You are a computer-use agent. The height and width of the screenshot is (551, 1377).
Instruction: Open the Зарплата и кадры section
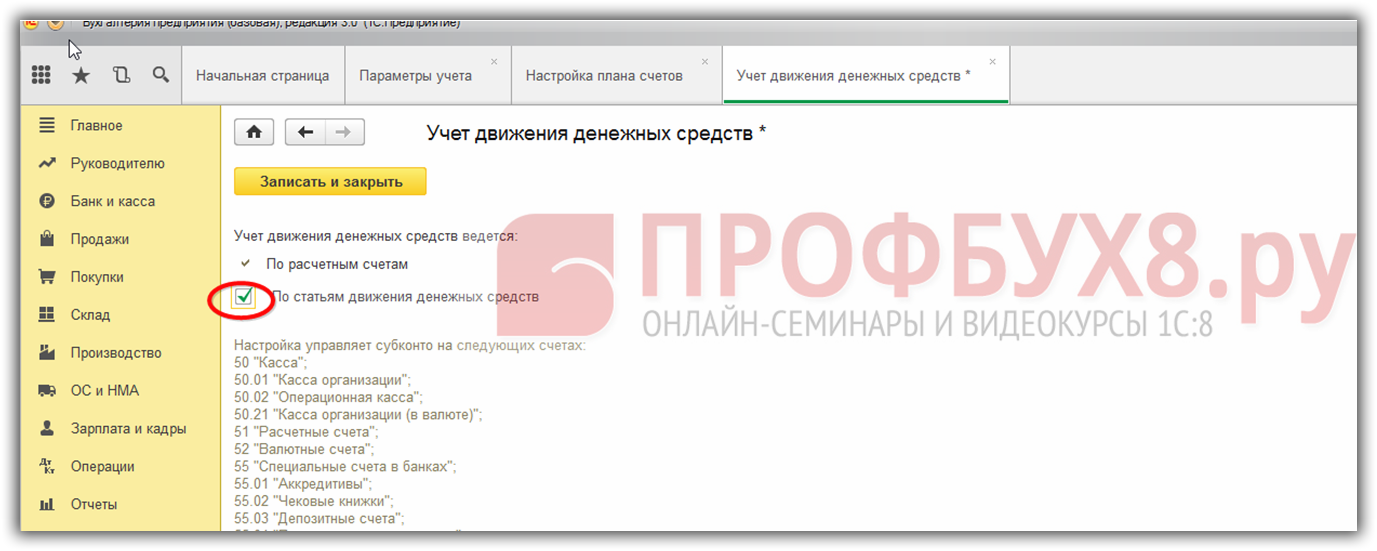click(x=128, y=429)
